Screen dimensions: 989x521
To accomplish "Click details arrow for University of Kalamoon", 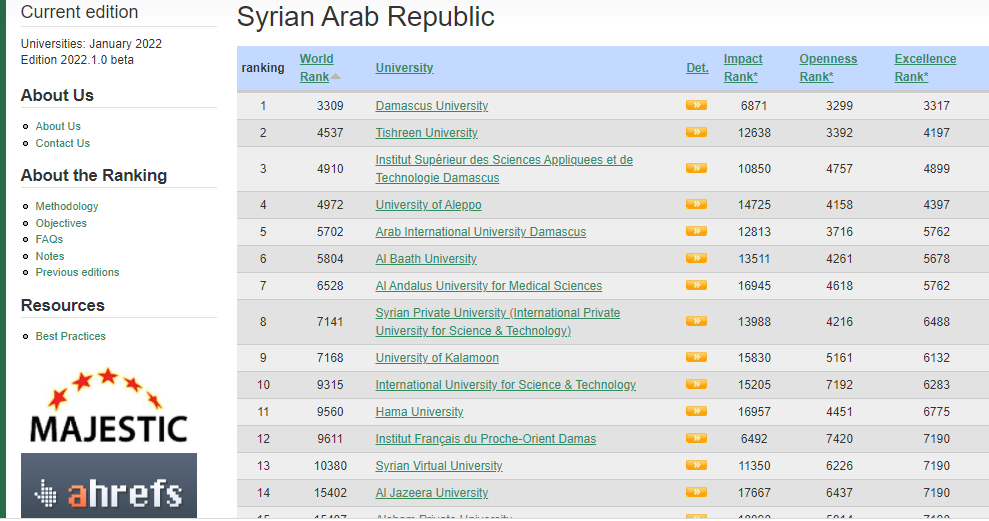I will (x=696, y=357).
